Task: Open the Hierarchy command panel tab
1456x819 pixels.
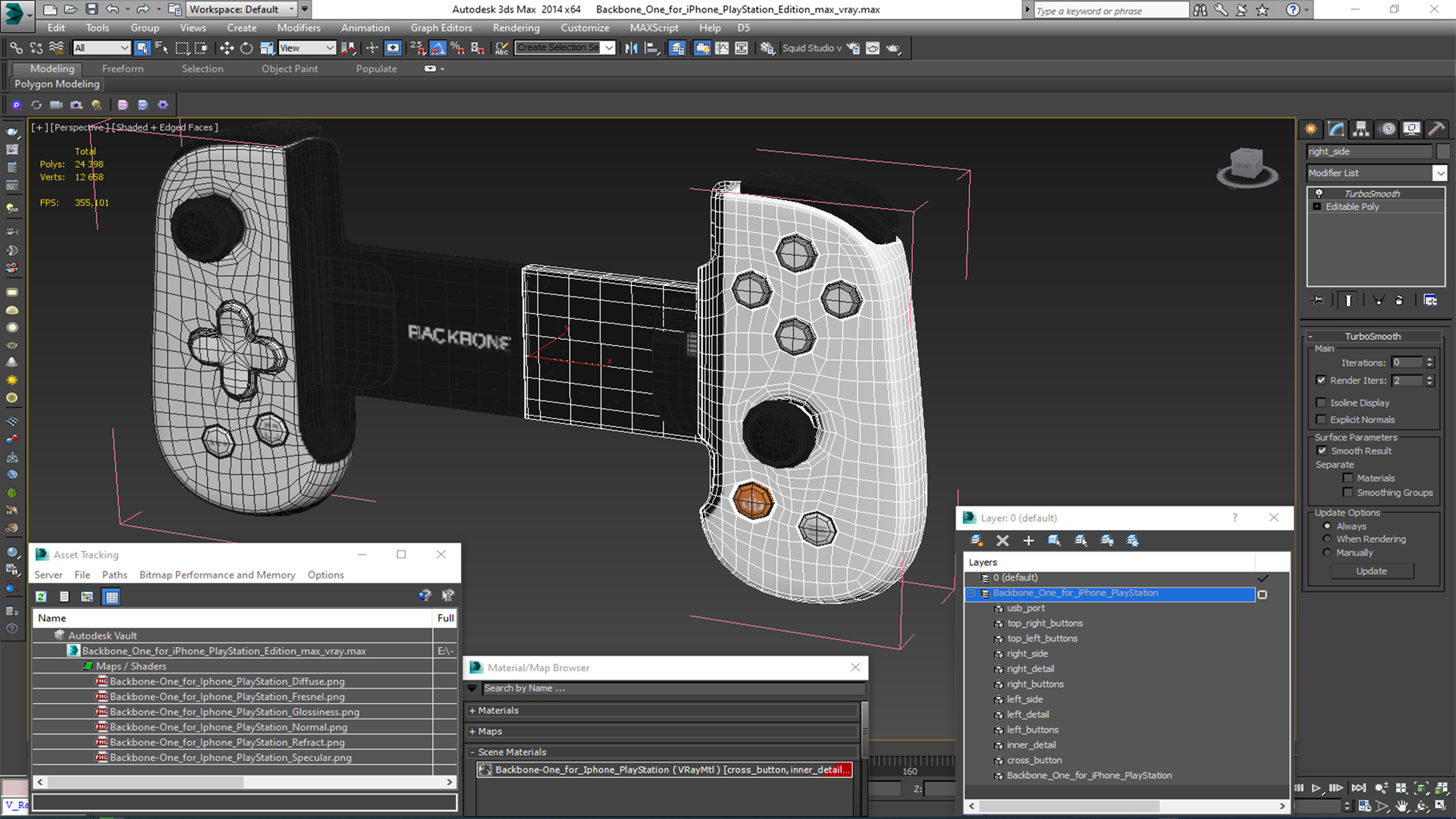Action: click(x=1361, y=129)
